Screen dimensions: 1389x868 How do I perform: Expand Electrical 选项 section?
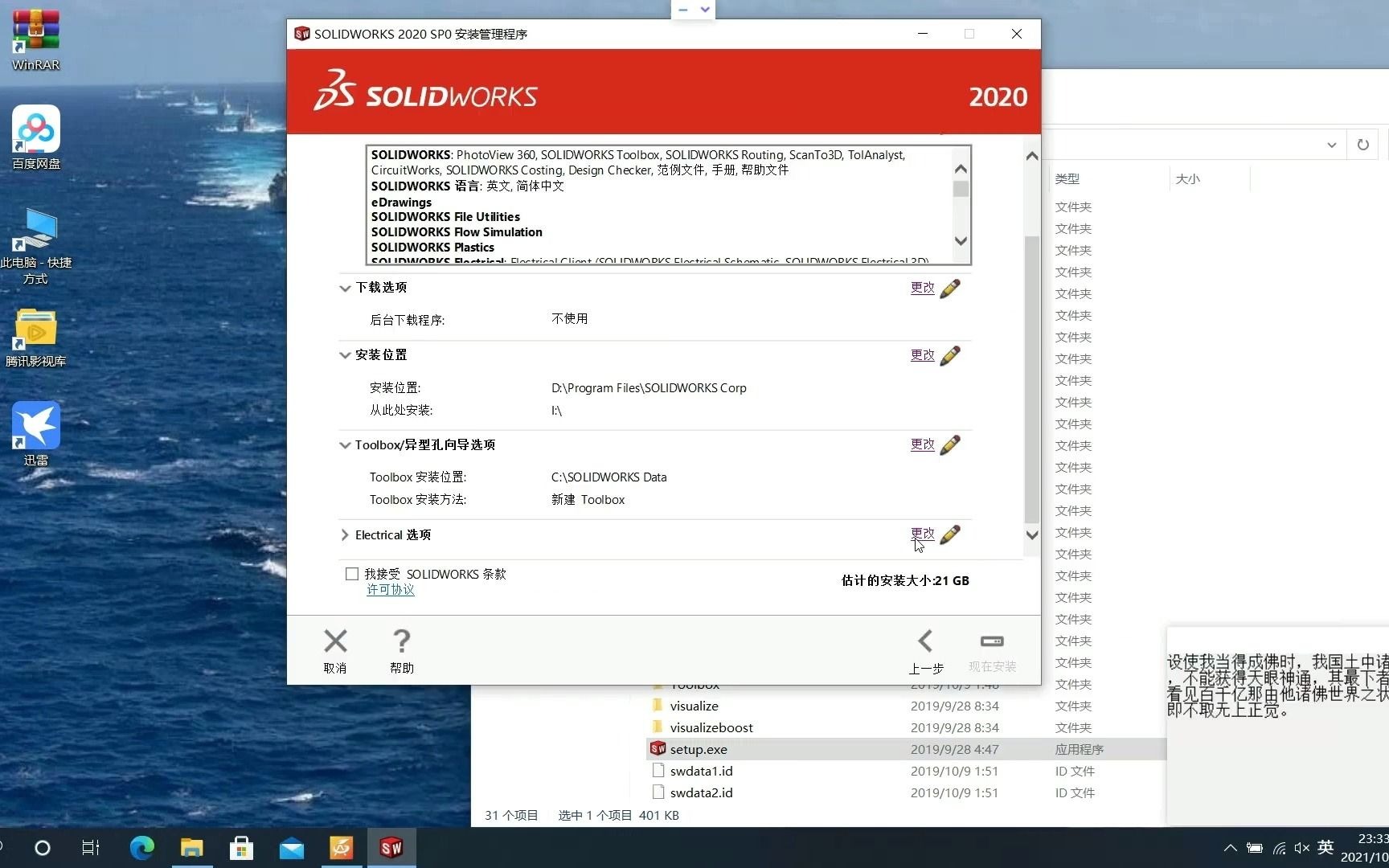point(345,535)
